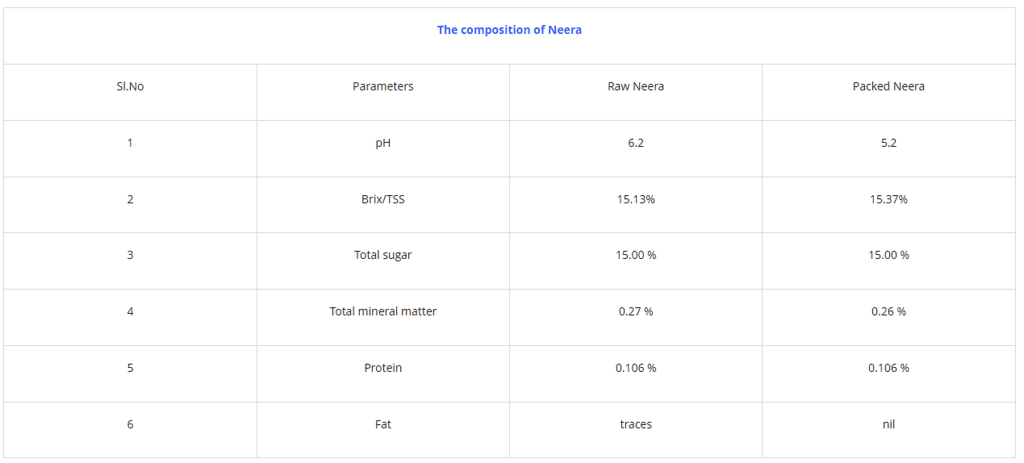Screen dimensions: 1024x463
Task: Click the 0.27 % mineral matter value
Action: coord(636,312)
